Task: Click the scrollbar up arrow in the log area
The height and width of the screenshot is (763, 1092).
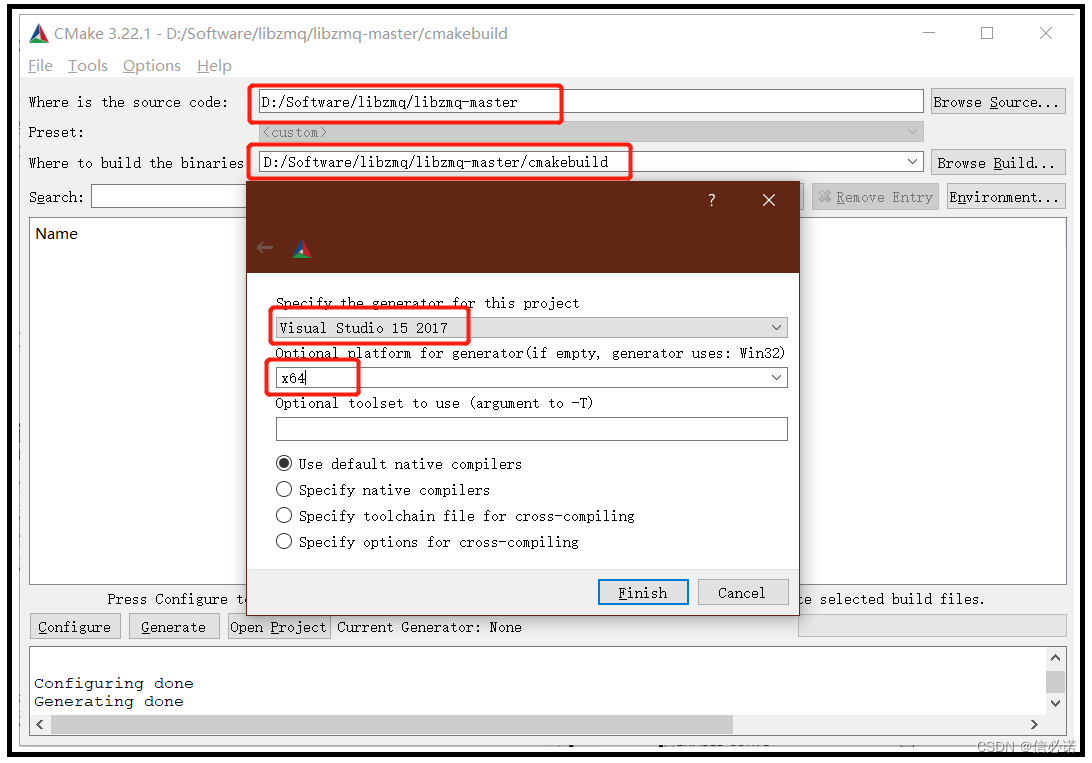Action: (1057, 657)
